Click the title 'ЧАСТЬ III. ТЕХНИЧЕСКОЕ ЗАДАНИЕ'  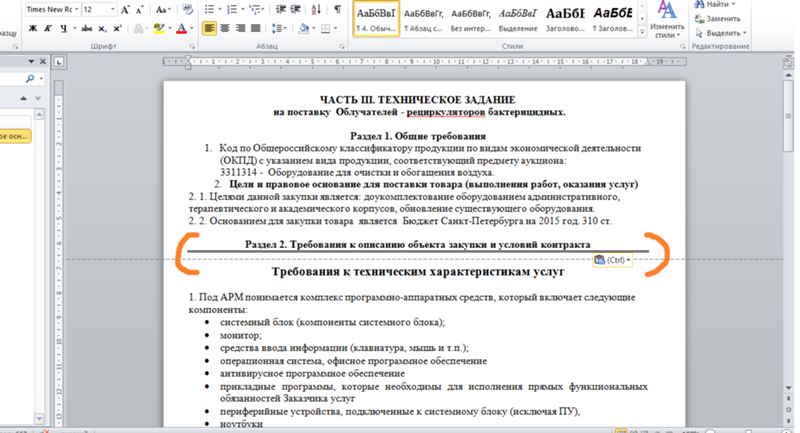[x=417, y=100]
